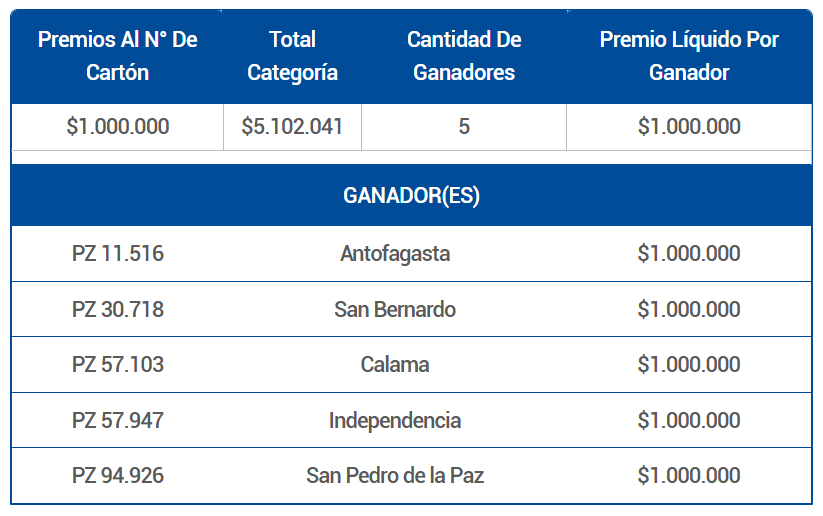Viewport: 823px width, 516px height.
Task: Click the winners count value 5
Action: click(464, 127)
